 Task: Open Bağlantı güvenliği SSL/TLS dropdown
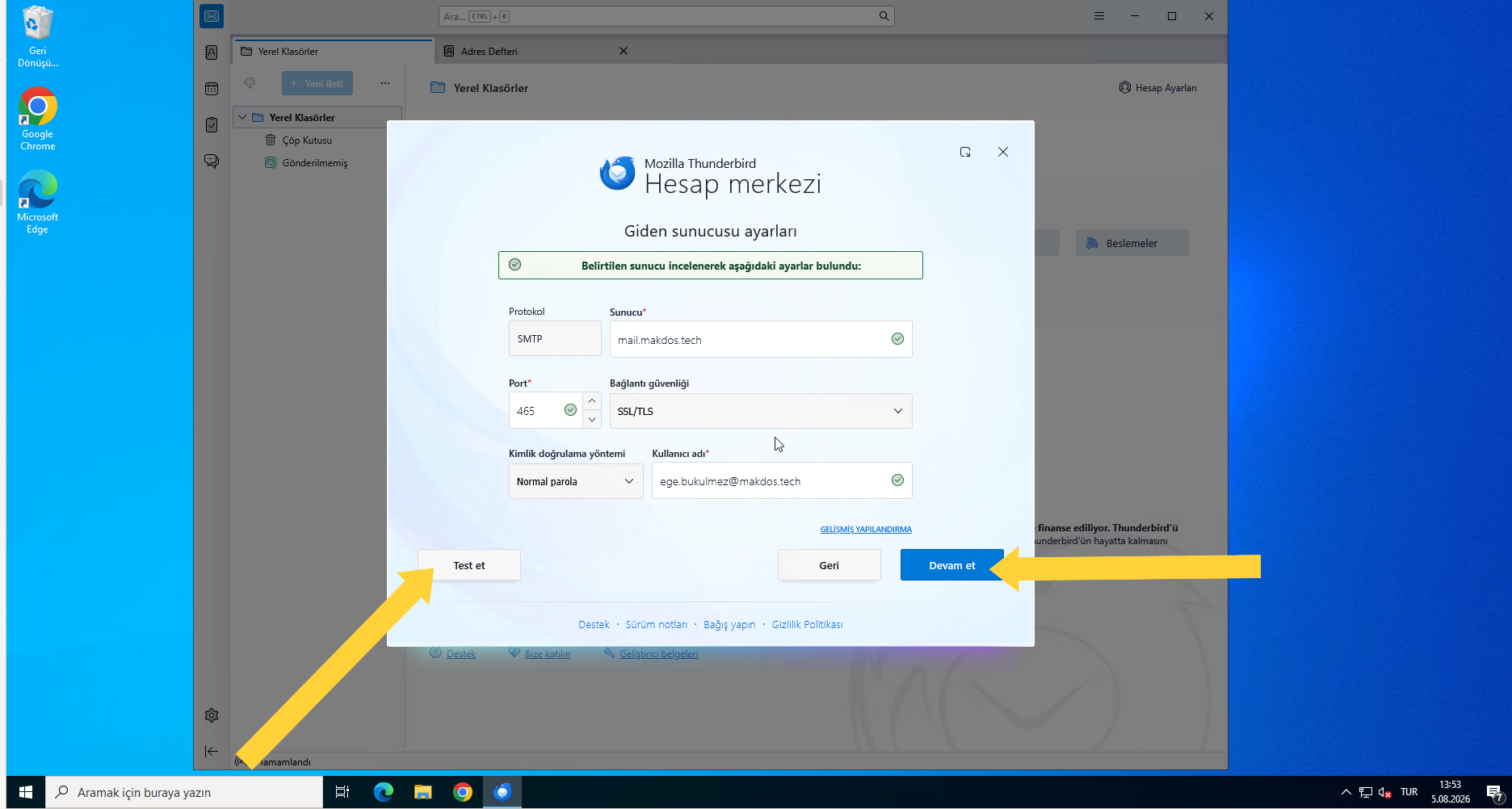coord(761,411)
